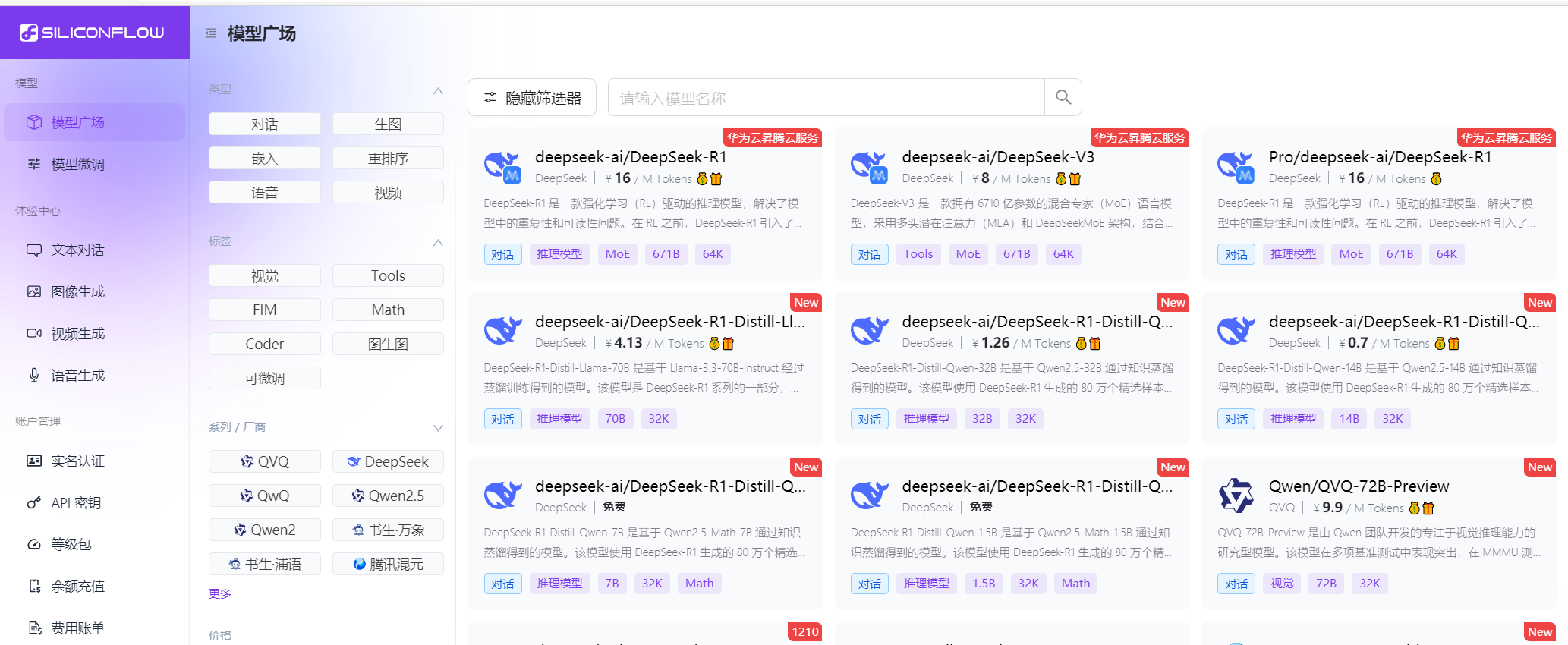Click 1.5B tag on Distill-Qwen card
This screenshot has width=1568, height=645.
point(984,584)
